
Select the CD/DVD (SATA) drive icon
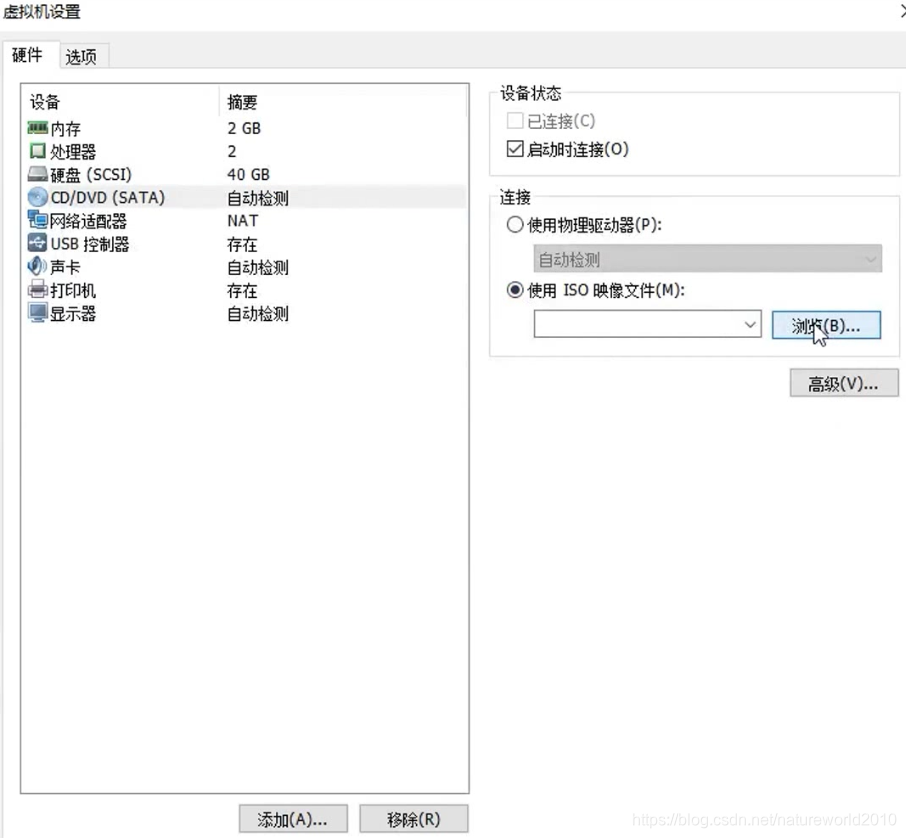point(33,197)
